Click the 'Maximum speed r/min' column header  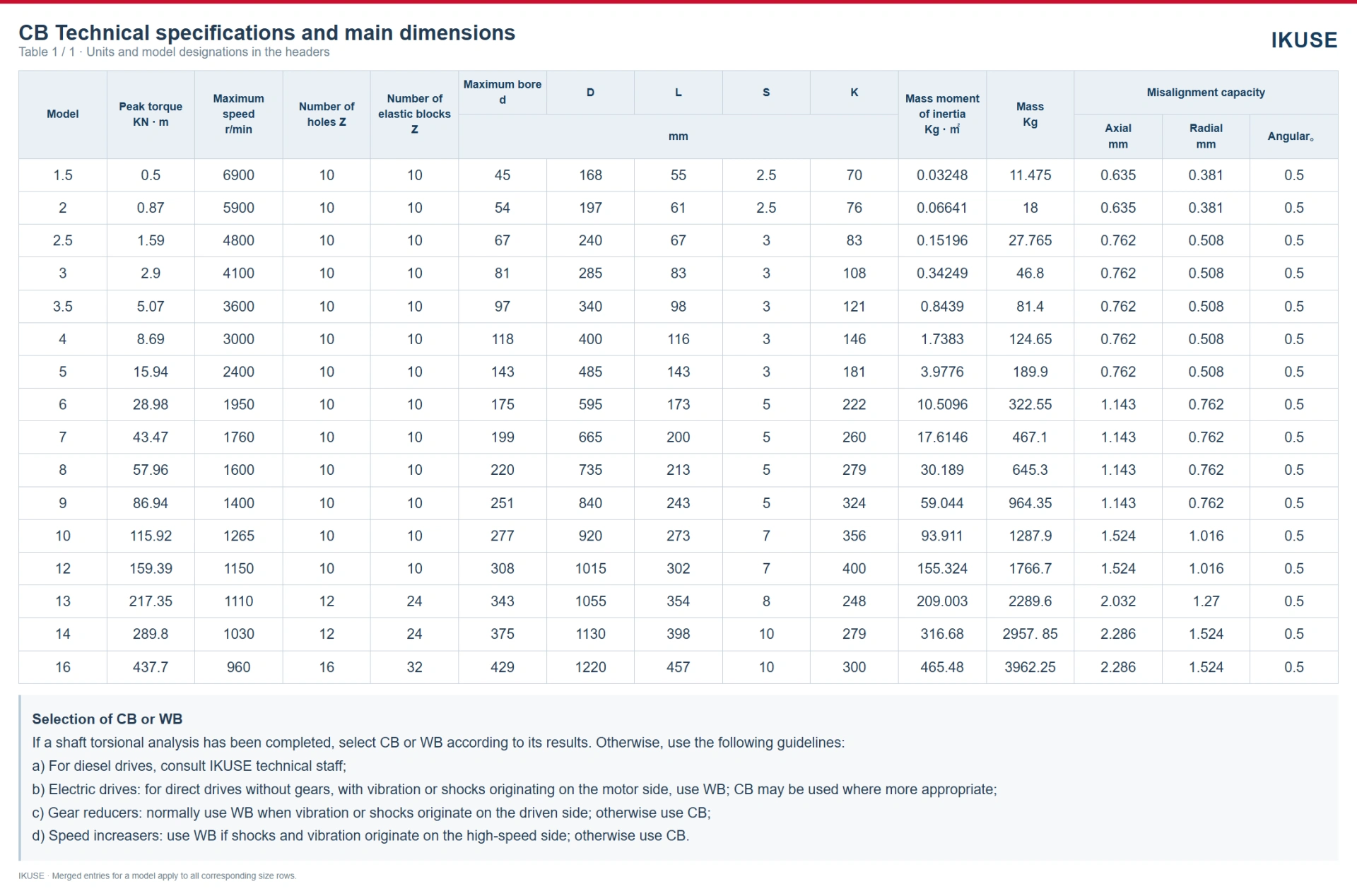(238, 114)
